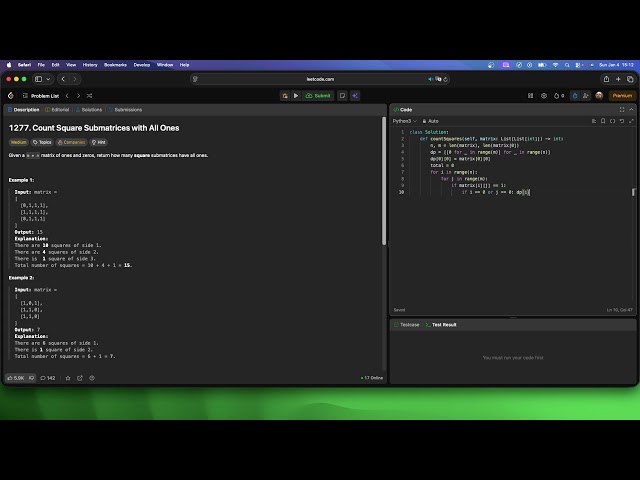Open the Apple menu
Image resolution: width=640 pixels, height=480 pixels.
pyautogui.click(x=9, y=65)
